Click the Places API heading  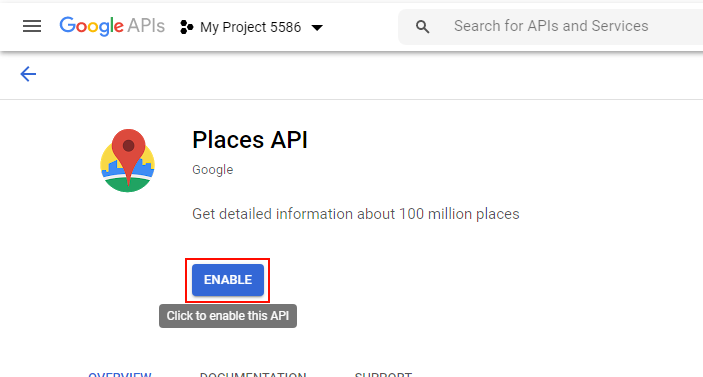(250, 140)
